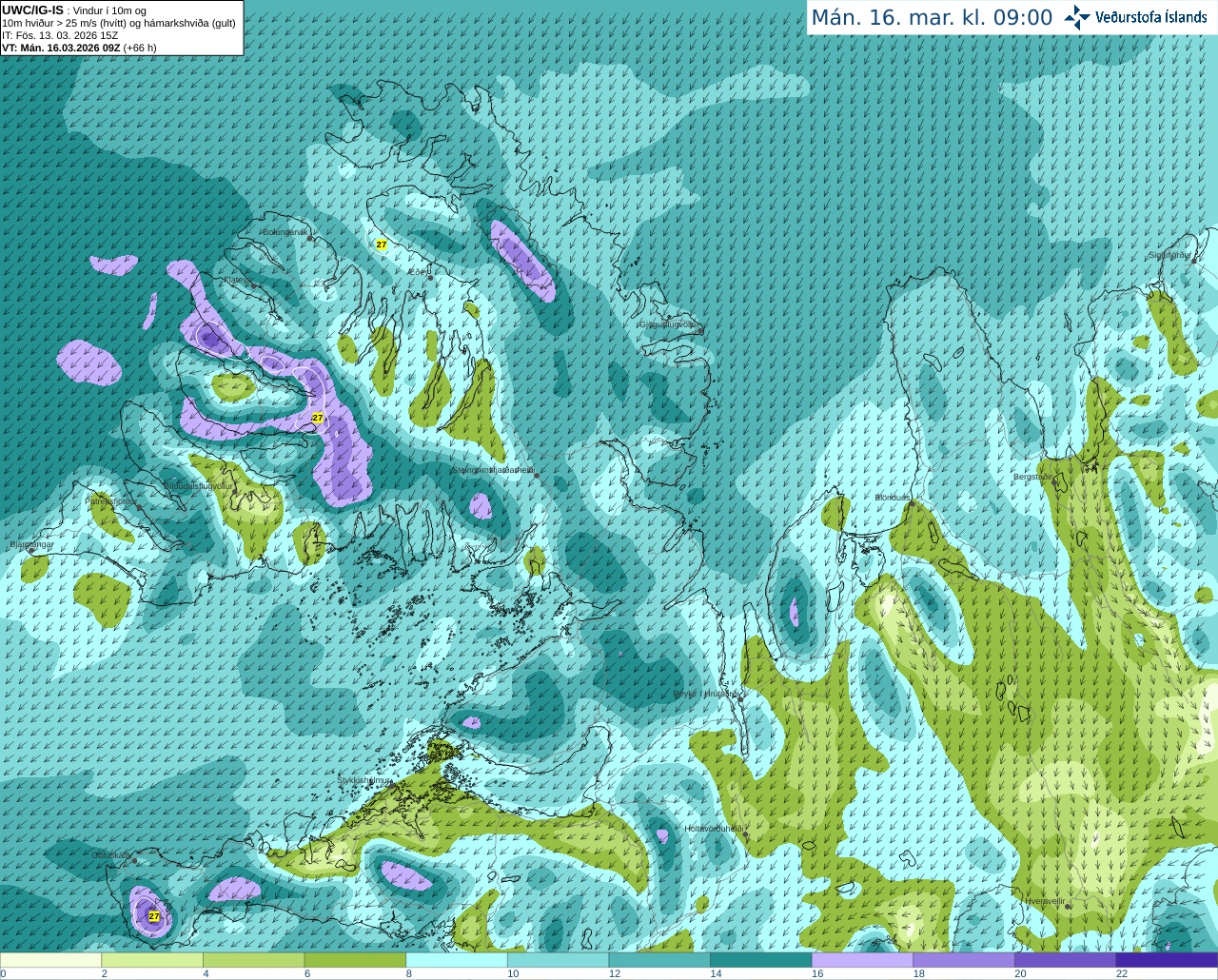
Task: Click the 10m hviður > 25 m/s legend line
Action: tap(119, 23)
